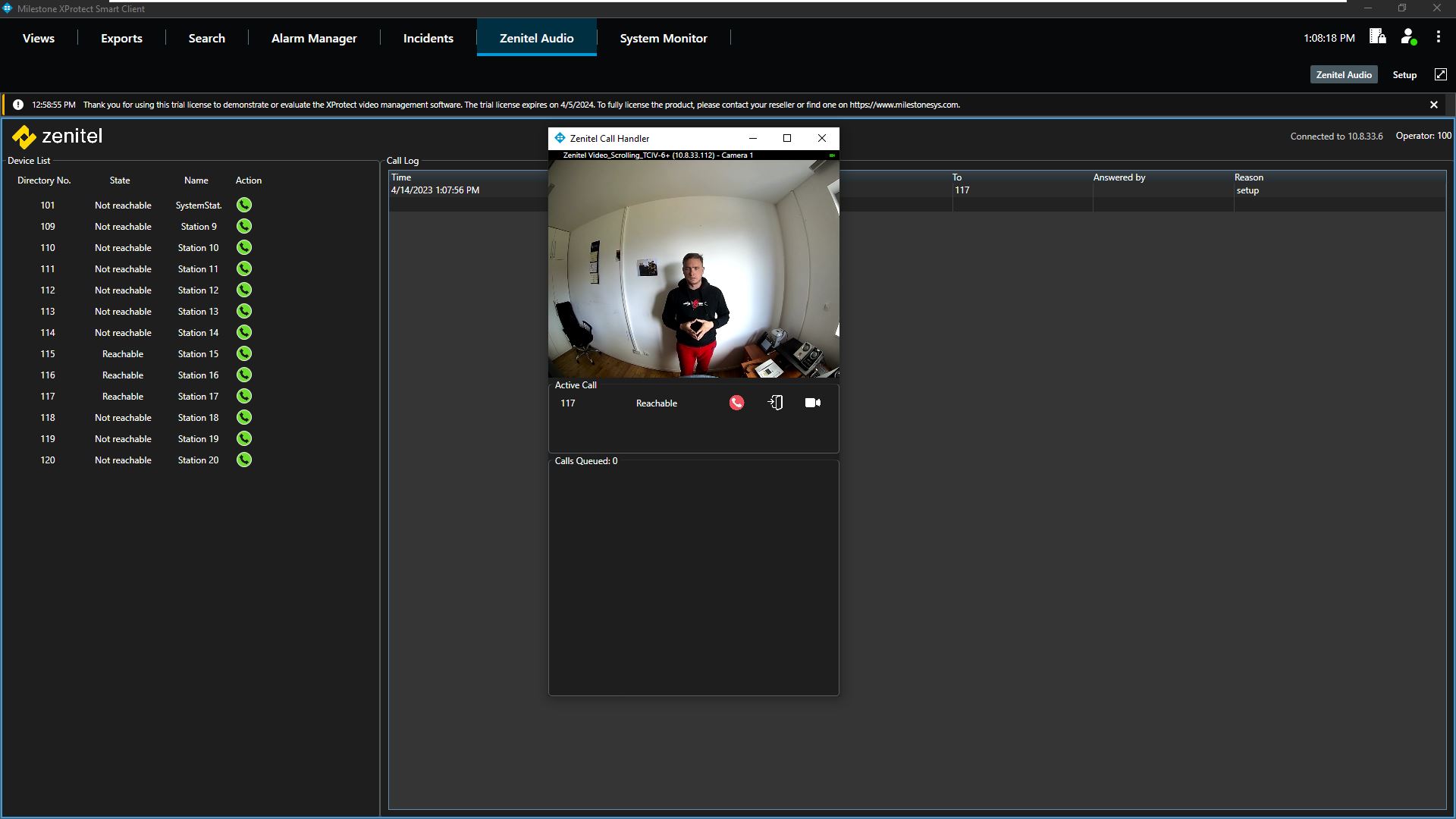The width and height of the screenshot is (1456, 819).
Task: Open the user account status icon
Action: pyautogui.click(x=1408, y=37)
